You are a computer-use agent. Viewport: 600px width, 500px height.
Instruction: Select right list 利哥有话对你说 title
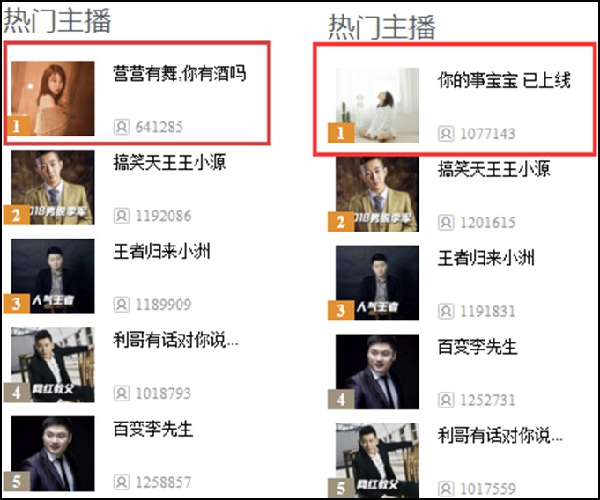[500, 435]
